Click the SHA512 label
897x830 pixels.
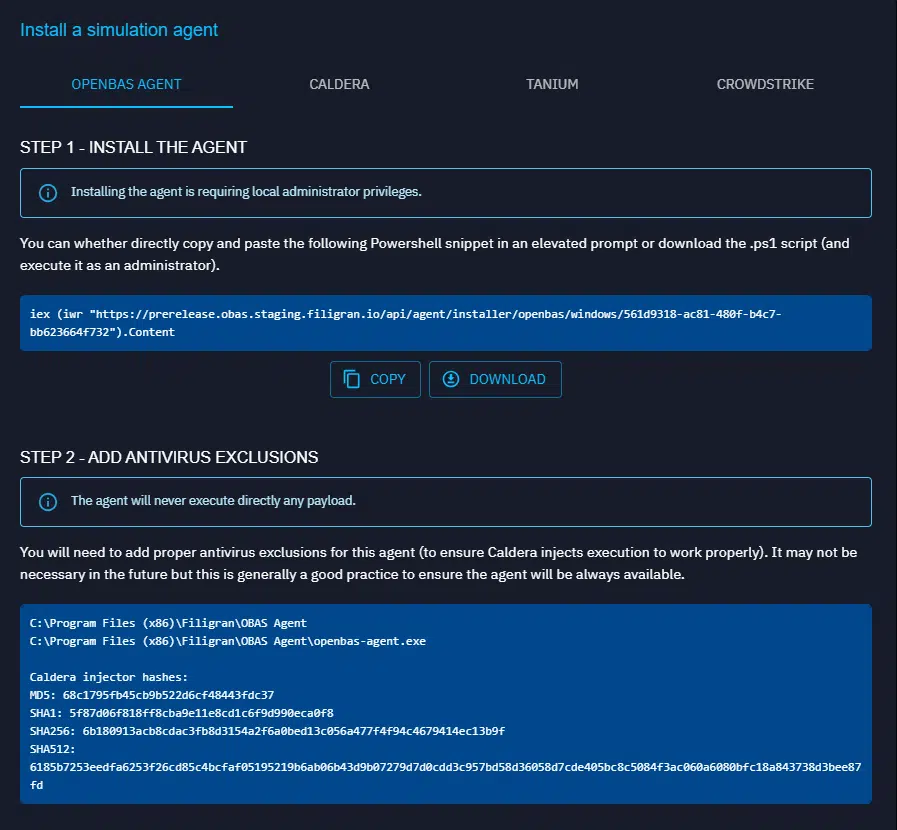pyautogui.click(x=52, y=749)
